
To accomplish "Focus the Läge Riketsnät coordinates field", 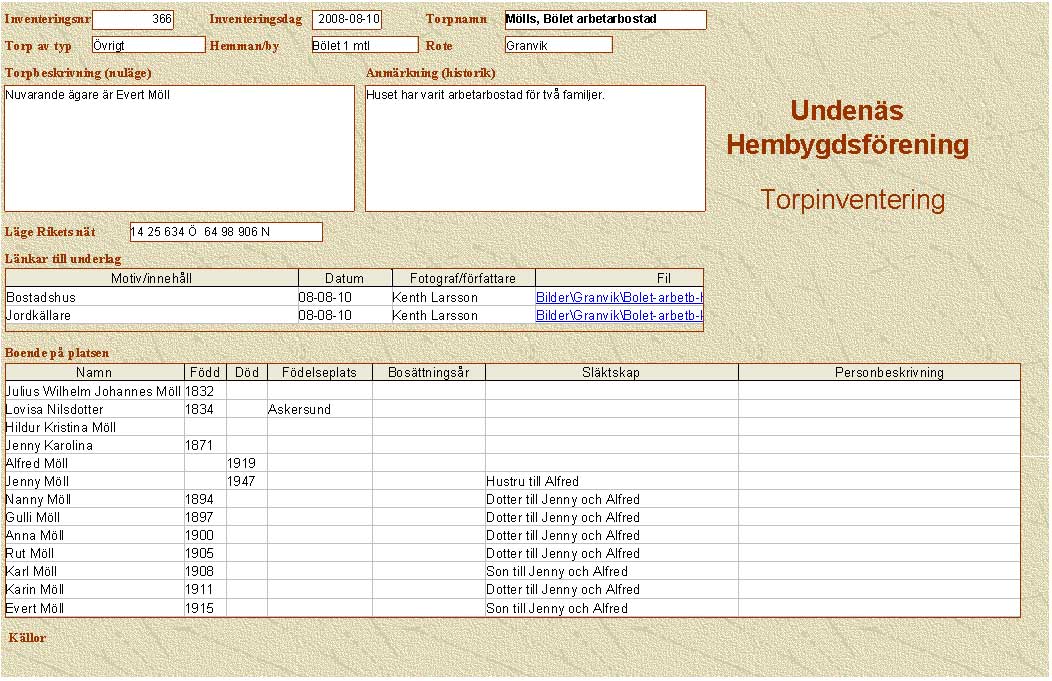I will [x=226, y=232].
